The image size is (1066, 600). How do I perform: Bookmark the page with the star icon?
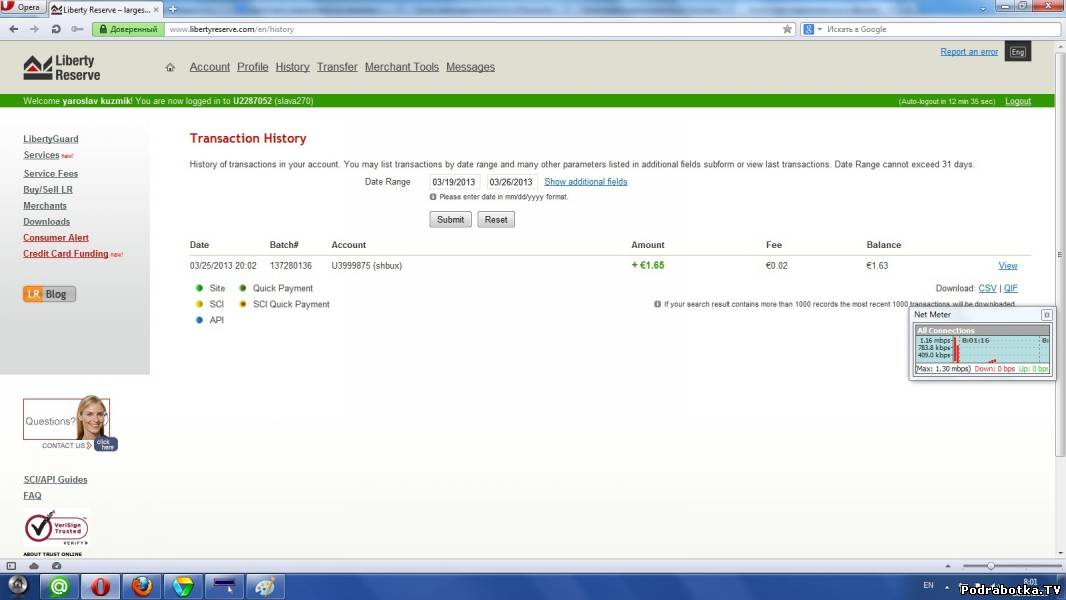tap(787, 29)
